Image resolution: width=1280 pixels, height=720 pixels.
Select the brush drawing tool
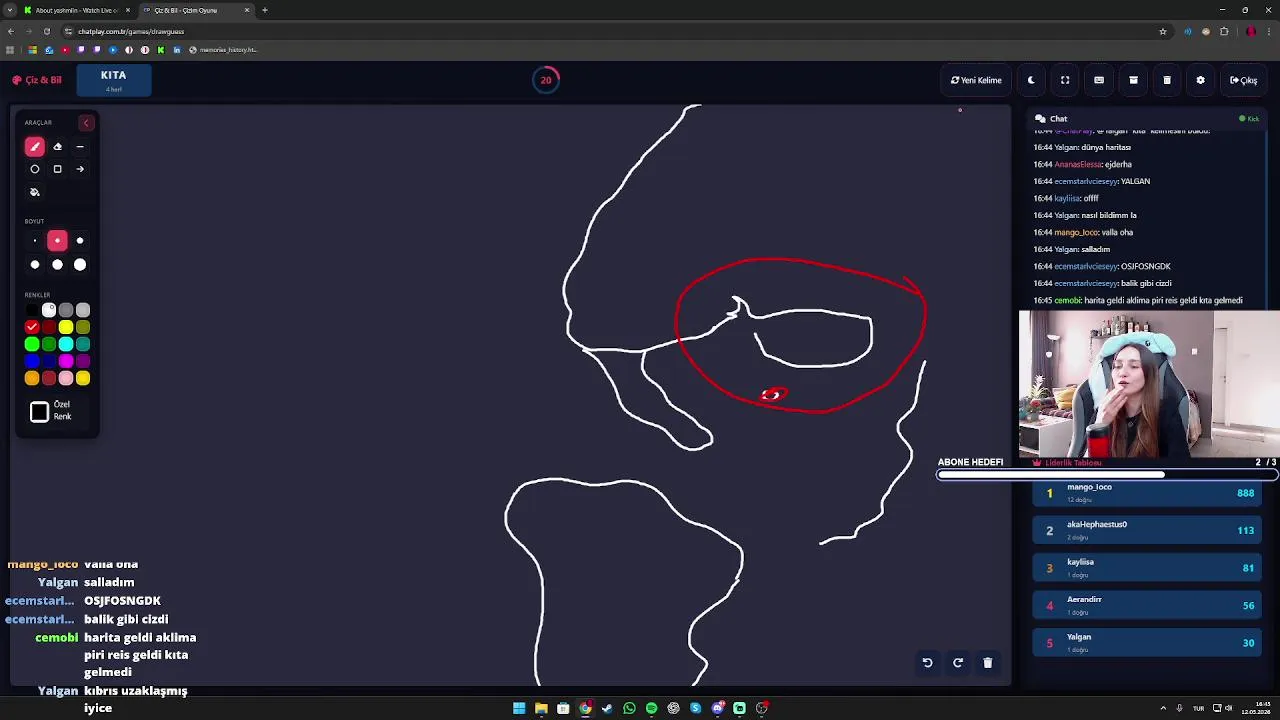pos(34,147)
